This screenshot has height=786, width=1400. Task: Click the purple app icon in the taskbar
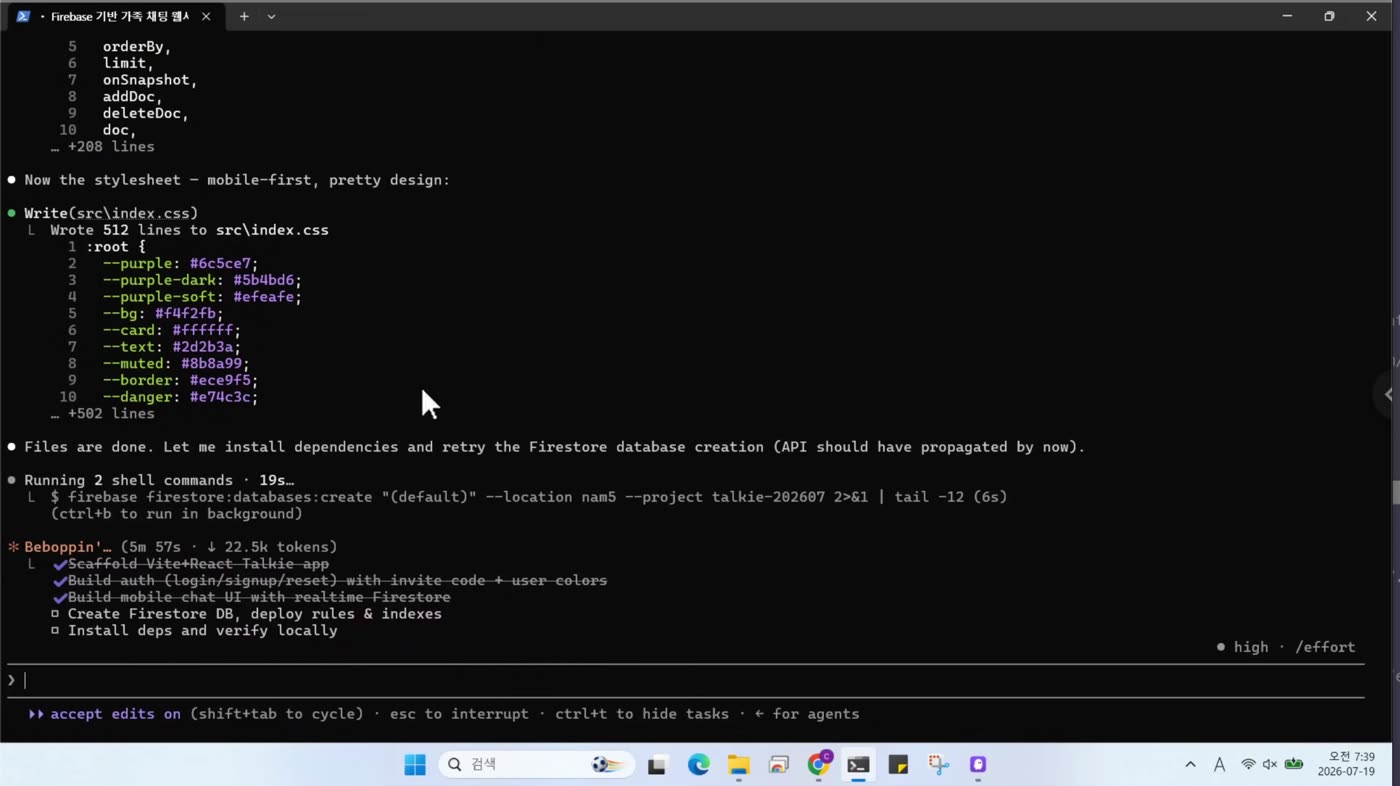pos(978,765)
